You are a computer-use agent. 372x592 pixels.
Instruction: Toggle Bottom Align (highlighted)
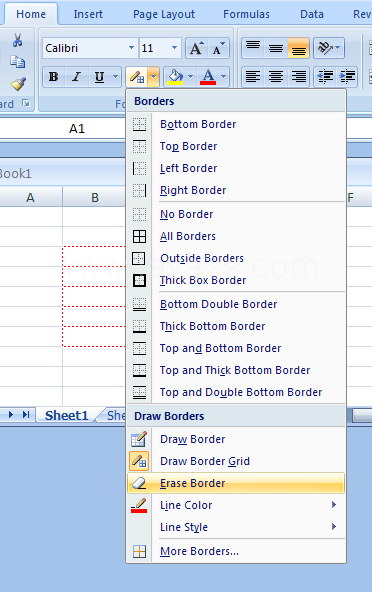coord(298,48)
